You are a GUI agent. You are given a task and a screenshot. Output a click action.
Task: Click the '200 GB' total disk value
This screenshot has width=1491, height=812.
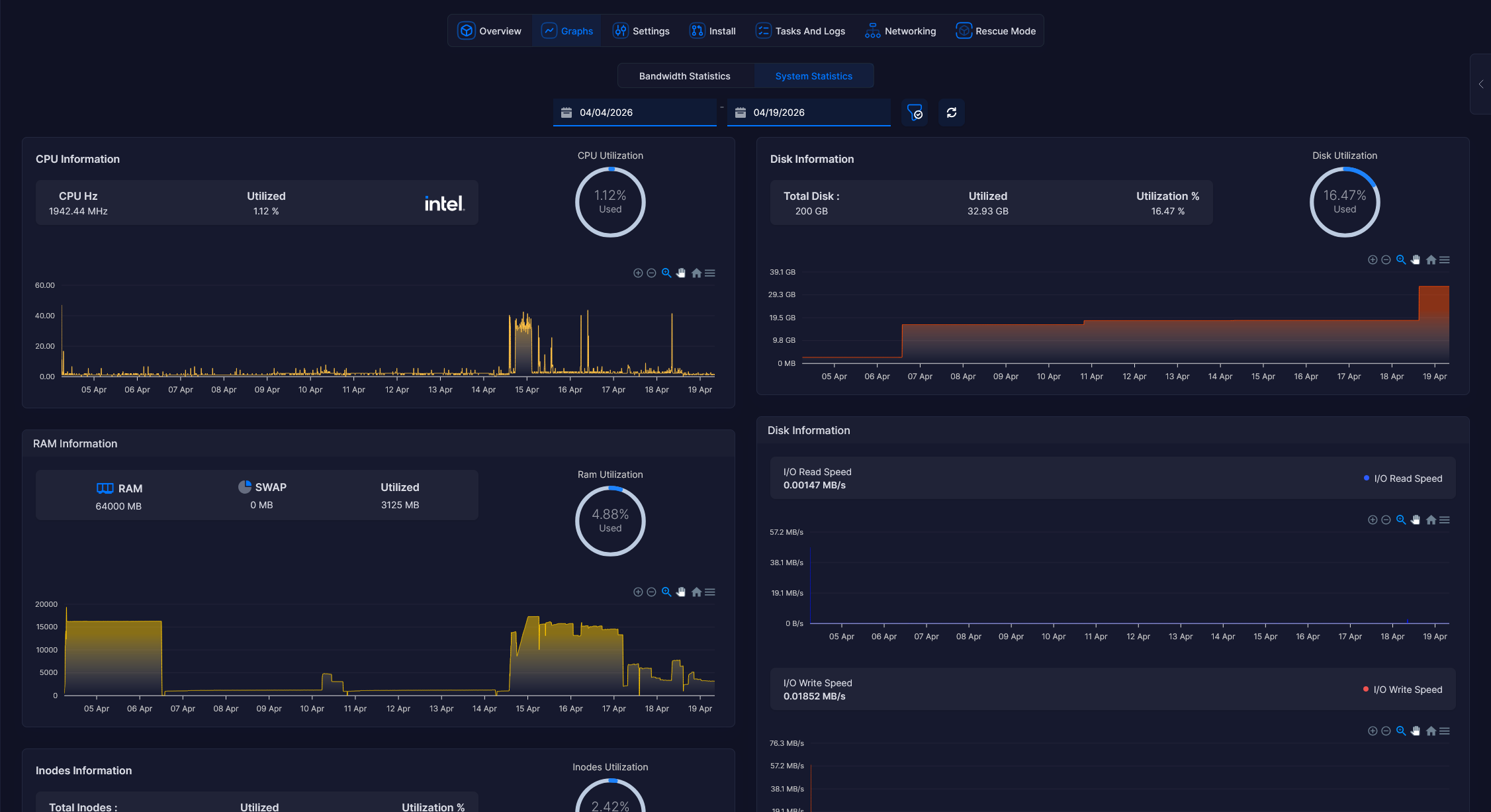811,211
